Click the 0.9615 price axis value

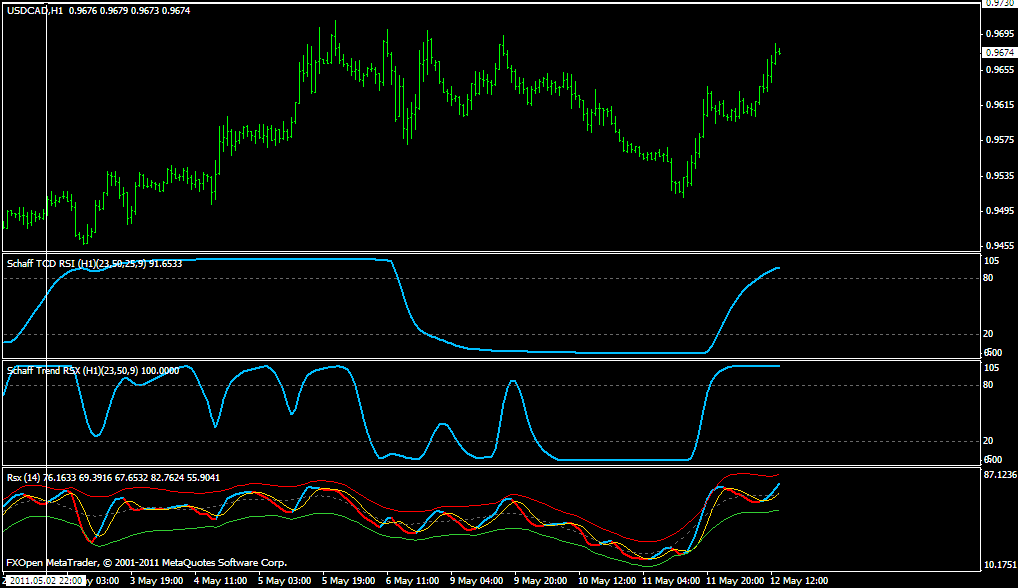pyautogui.click(x=1000, y=104)
